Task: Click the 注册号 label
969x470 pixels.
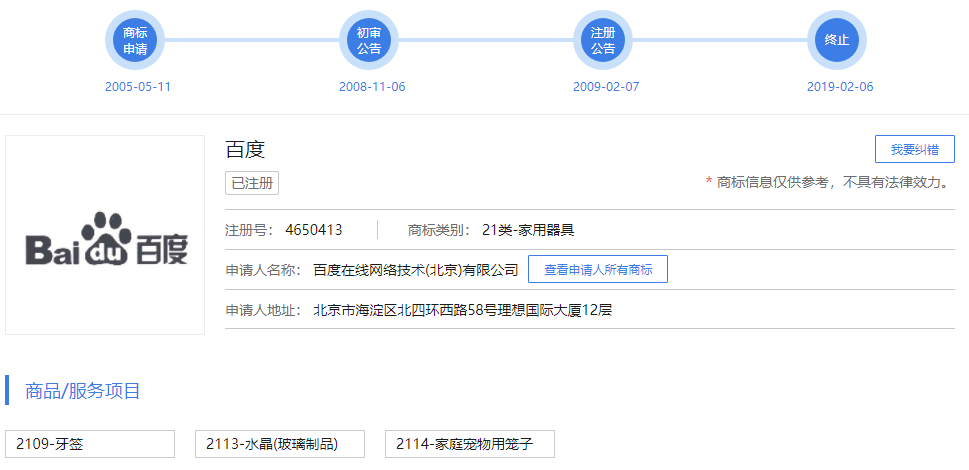Action: [250, 230]
